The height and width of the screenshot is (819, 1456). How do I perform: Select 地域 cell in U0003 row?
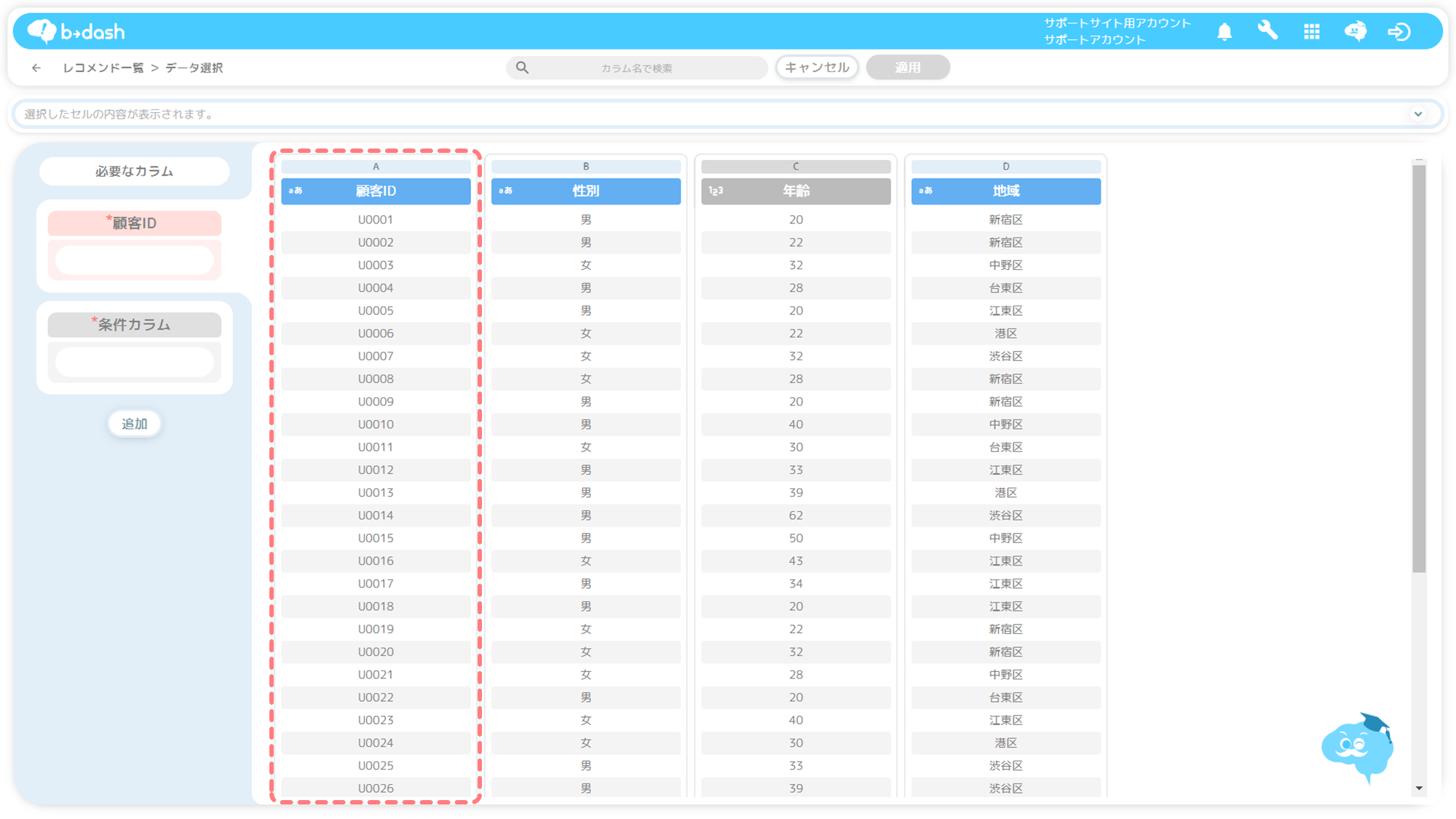pos(1006,265)
